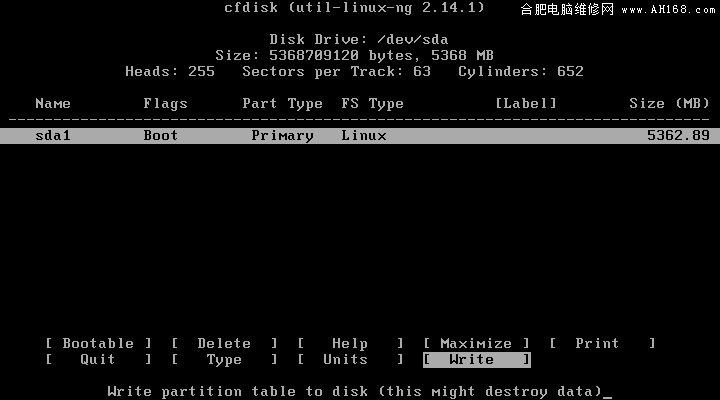The height and width of the screenshot is (400, 720).
Task: Click the Disk Drive: /dev/sda line
Action: [x=359, y=39]
